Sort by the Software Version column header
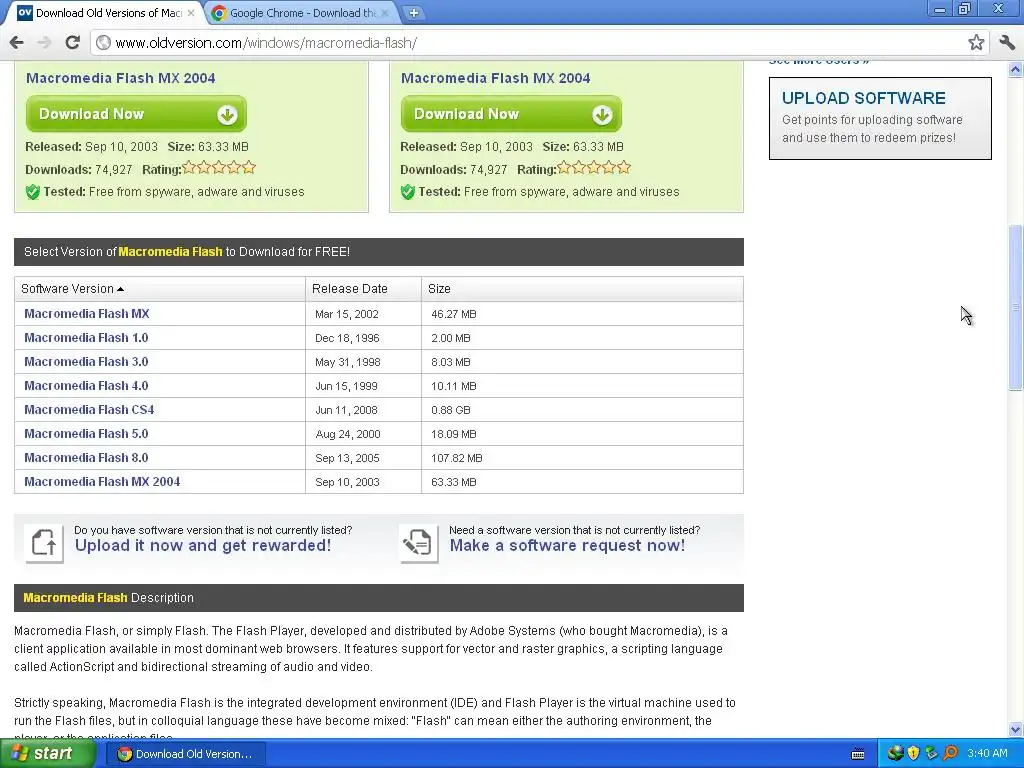 point(159,289)
